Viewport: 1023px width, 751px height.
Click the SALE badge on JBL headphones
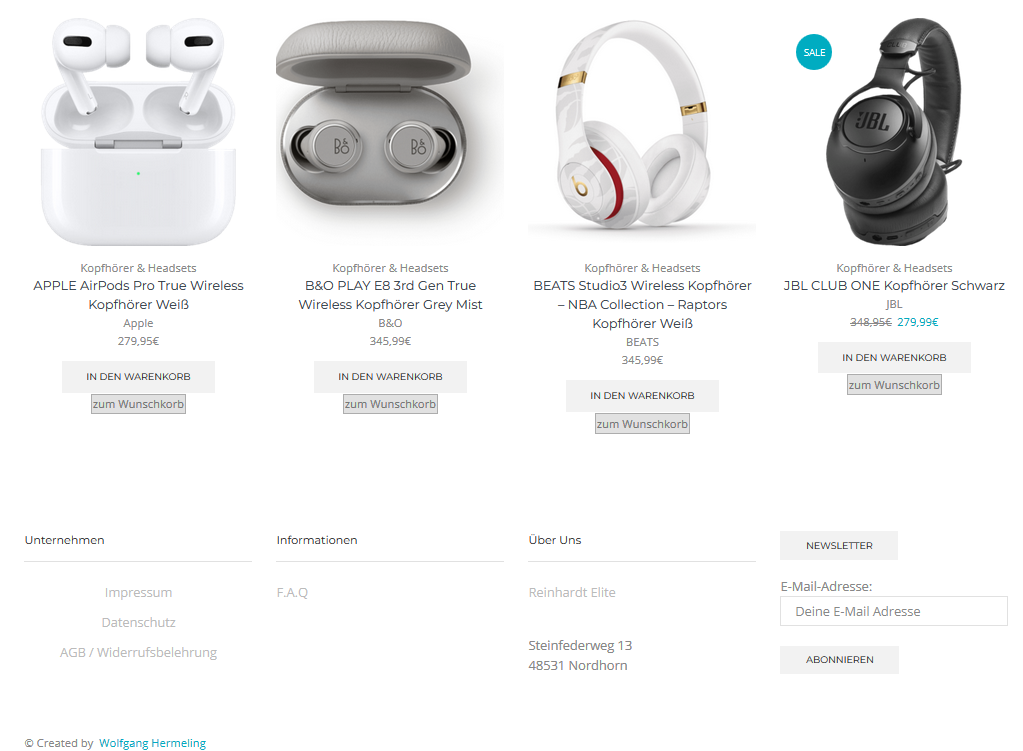(x=814, y=52)
